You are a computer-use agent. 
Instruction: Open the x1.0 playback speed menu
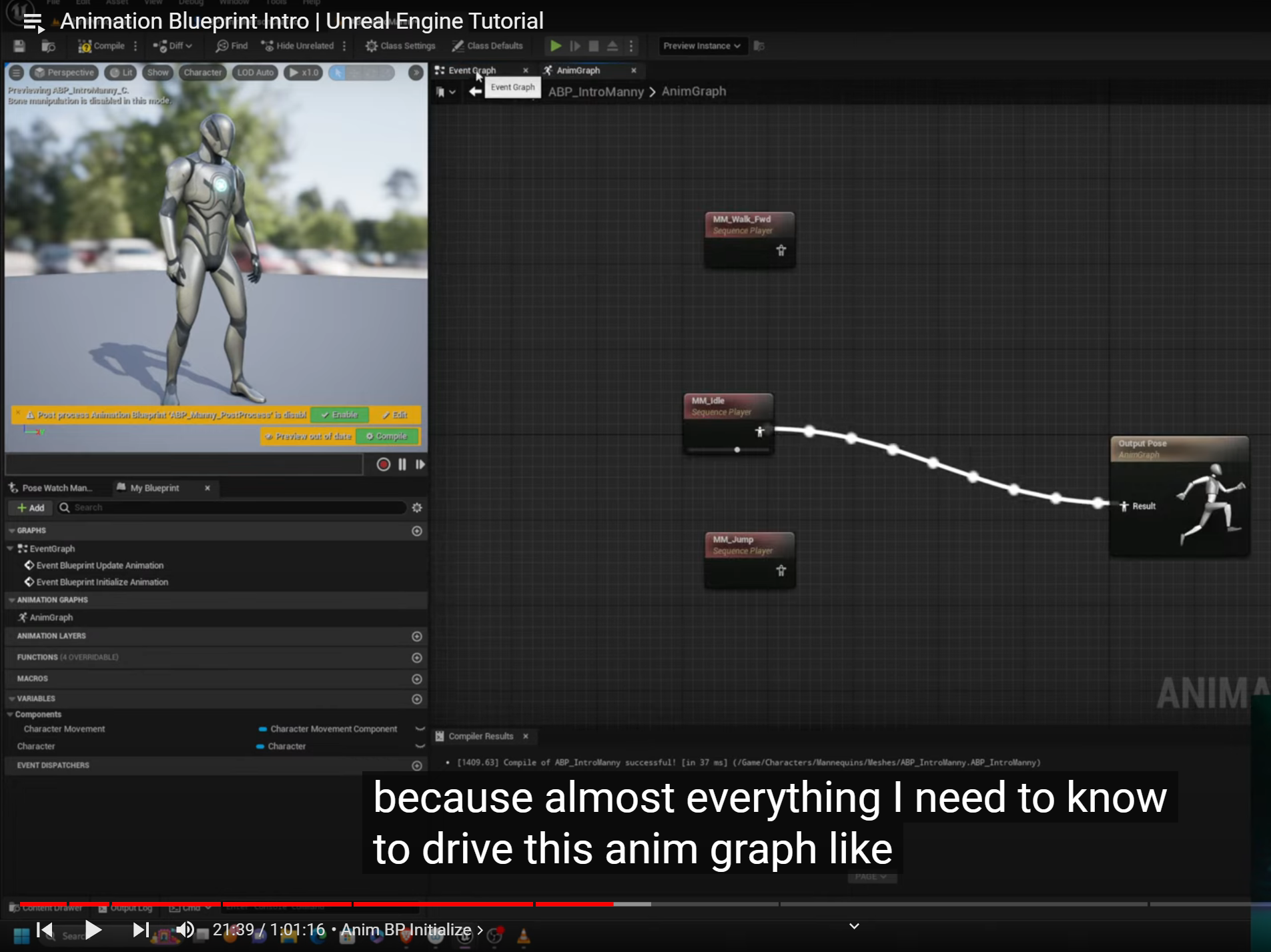click(x=304, y=73)
